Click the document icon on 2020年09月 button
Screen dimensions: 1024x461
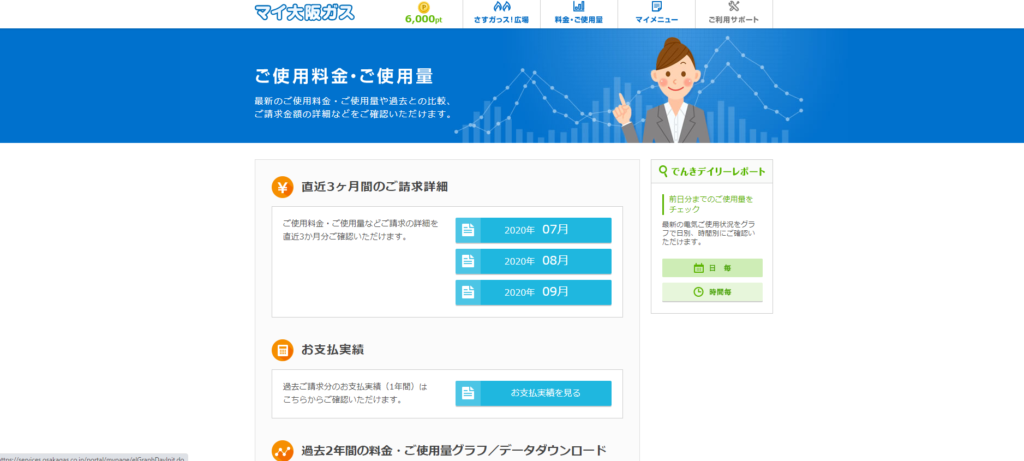468,292
